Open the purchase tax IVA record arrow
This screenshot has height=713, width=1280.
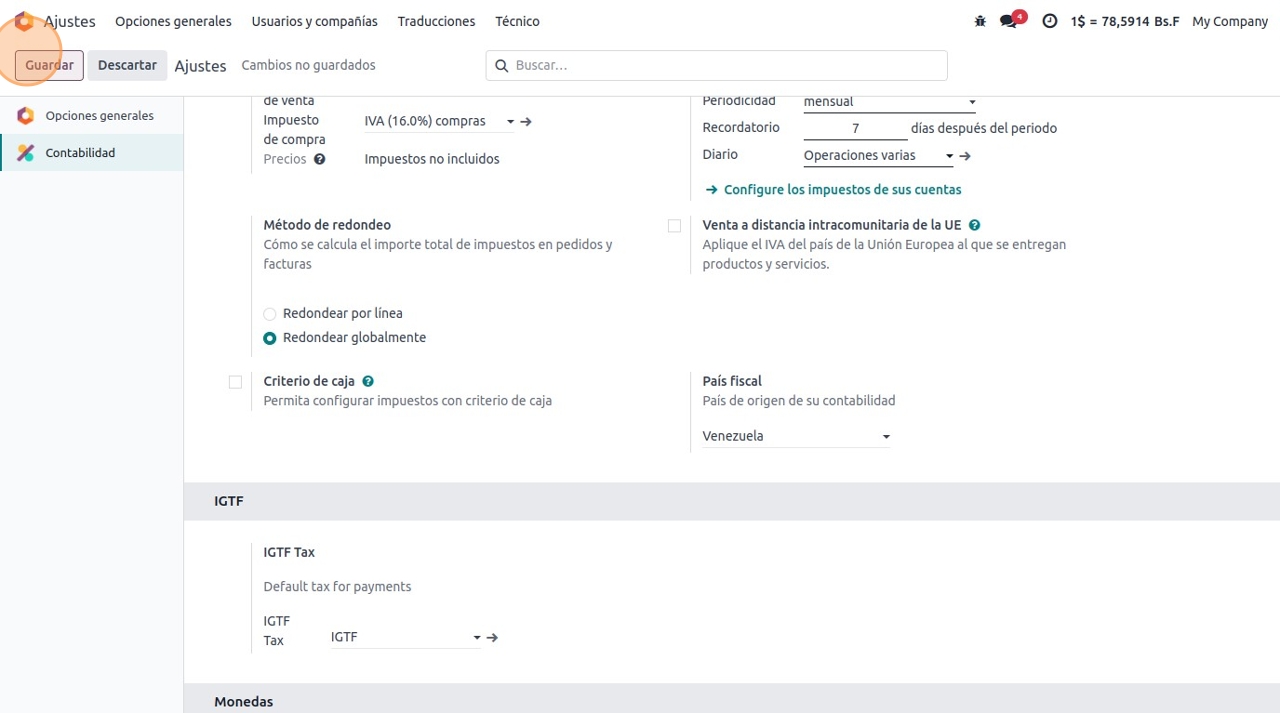point(526,121)
